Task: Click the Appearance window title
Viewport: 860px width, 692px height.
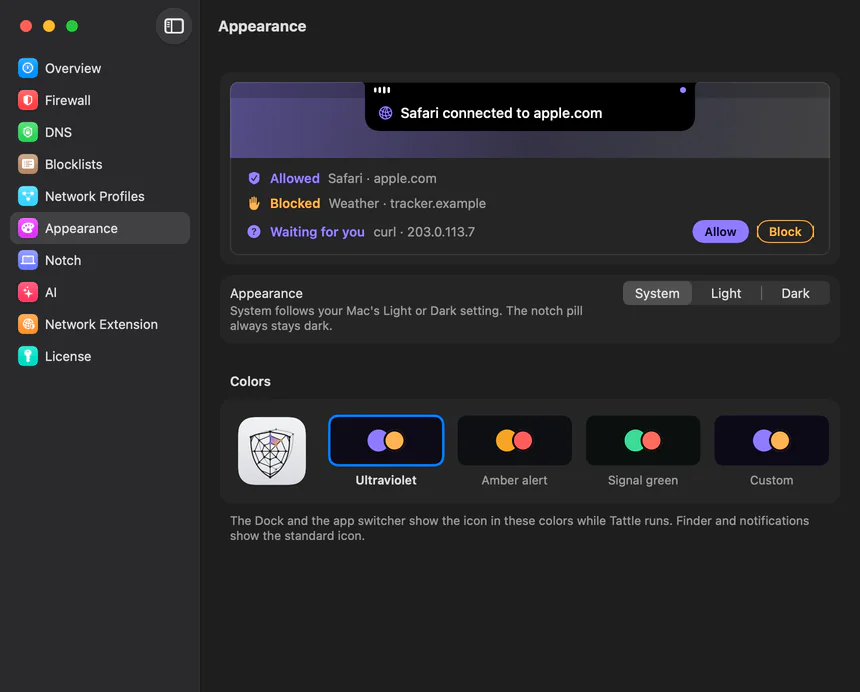Action: point(262,26)
